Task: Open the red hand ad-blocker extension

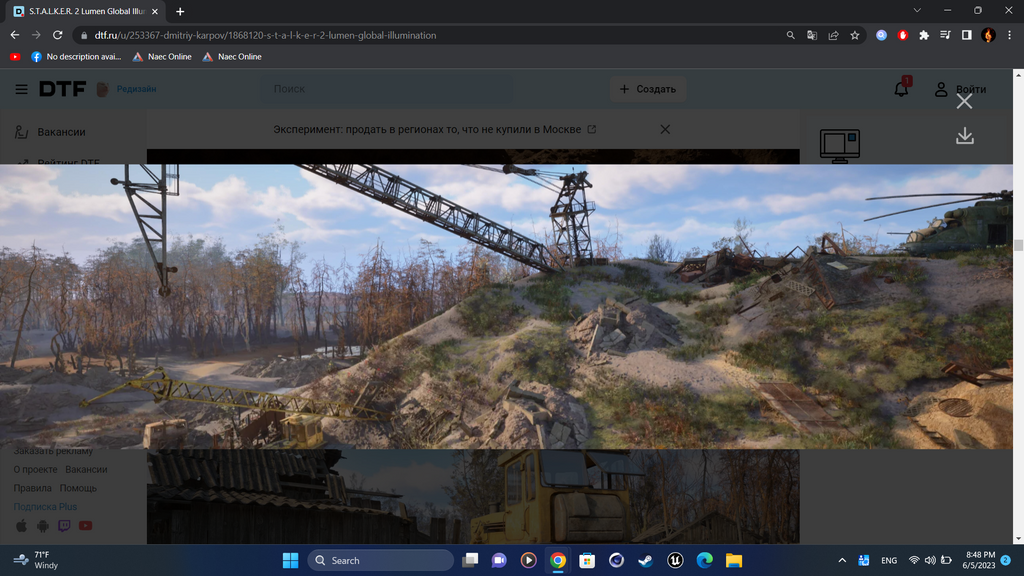Action: coord(903,35)
